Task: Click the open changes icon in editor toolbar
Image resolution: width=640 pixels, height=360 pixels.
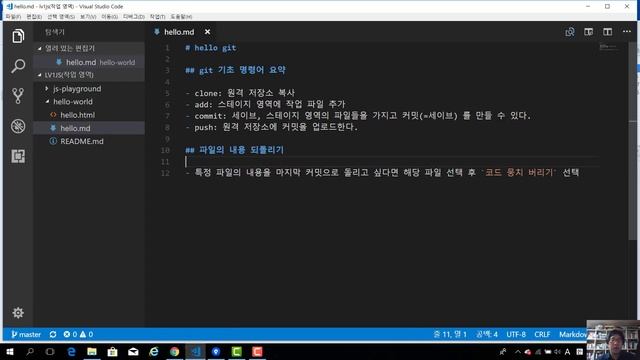Action: click(570, 32)
